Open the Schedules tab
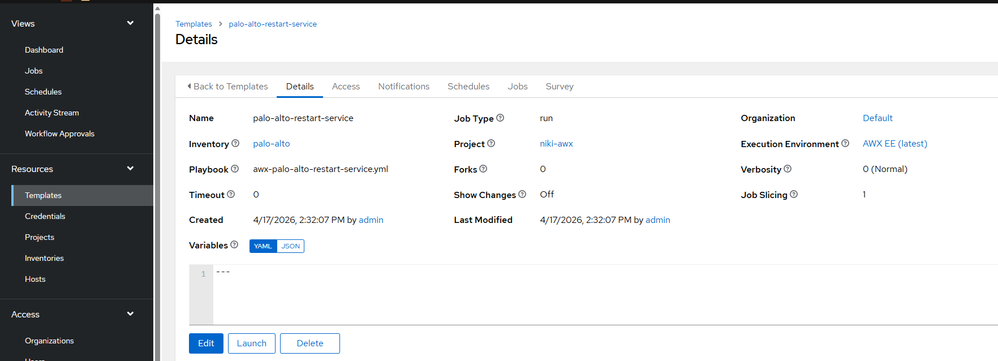Viewport: 998px width, 361px height. point(468,87)
